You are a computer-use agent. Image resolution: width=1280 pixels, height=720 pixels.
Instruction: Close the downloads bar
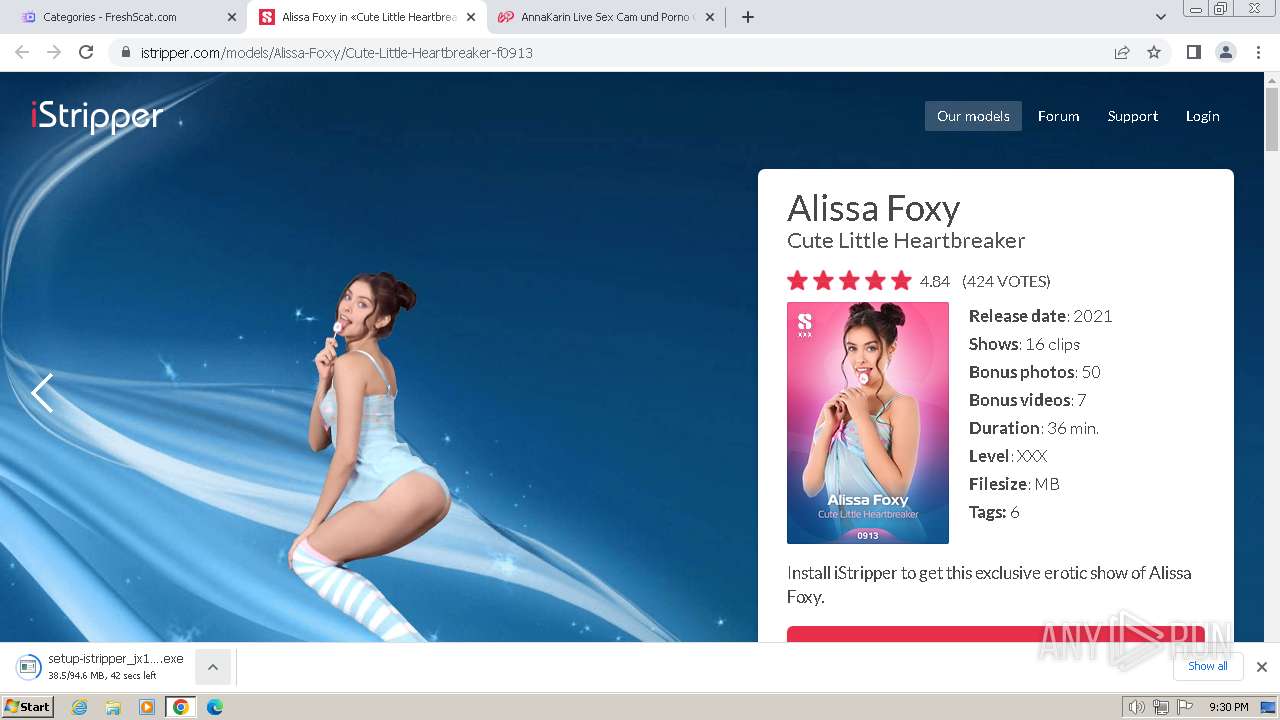1262,667
